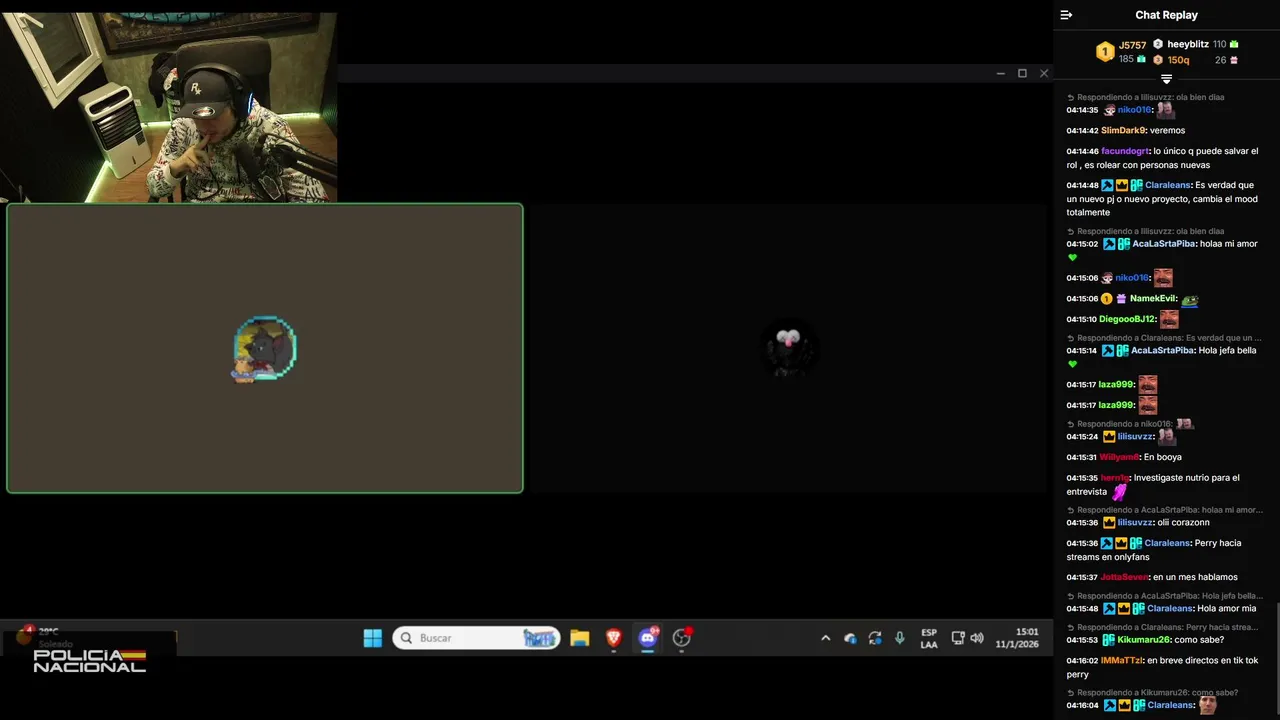This screenshot has height=720, width=1280.
Task: Click the teal gift icon beside 185
Action: (1141, 59)
